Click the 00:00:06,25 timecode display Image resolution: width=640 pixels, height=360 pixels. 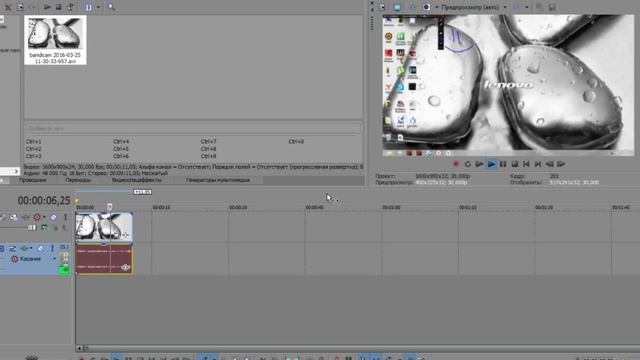pos(44,200)
